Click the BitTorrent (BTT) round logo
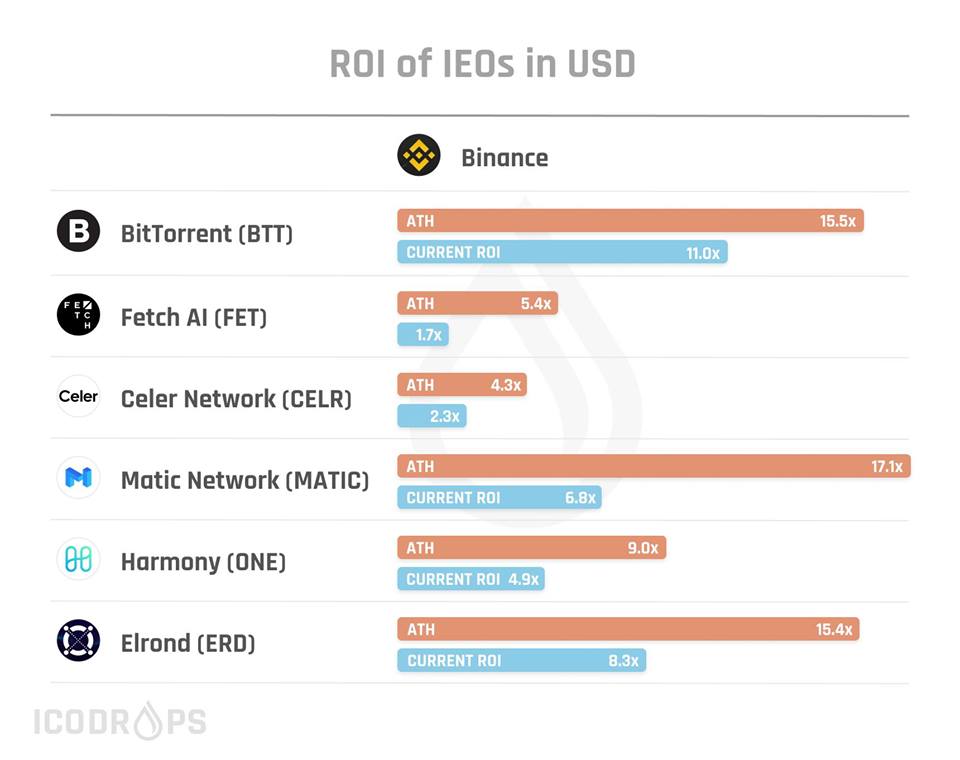This screenshot has height=760, width=960. pyautogui.click(x=78, y=233)
